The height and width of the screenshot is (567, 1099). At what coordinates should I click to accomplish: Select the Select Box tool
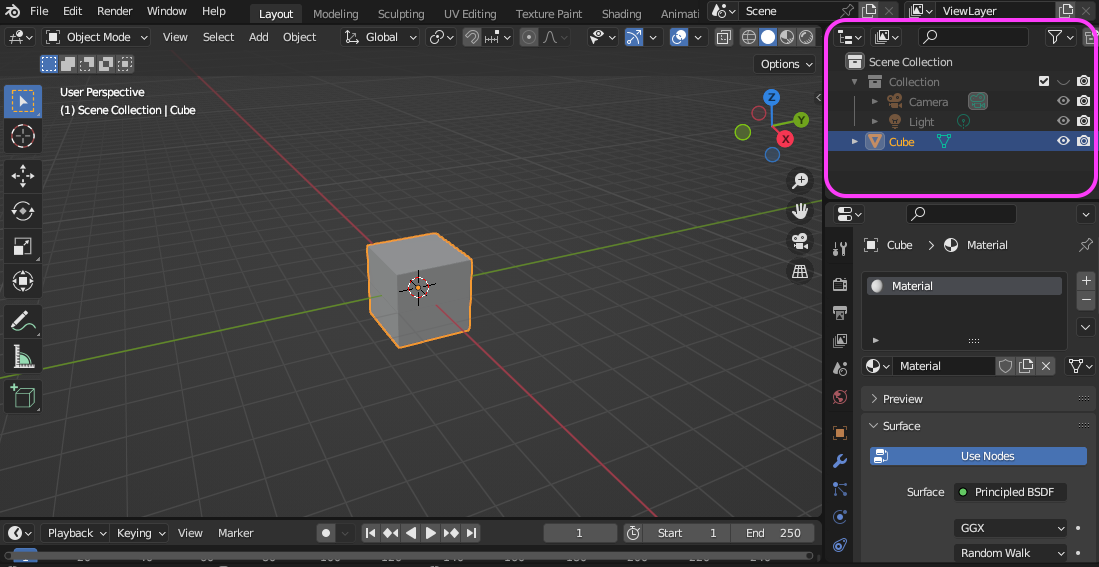[x=23, y=102]
